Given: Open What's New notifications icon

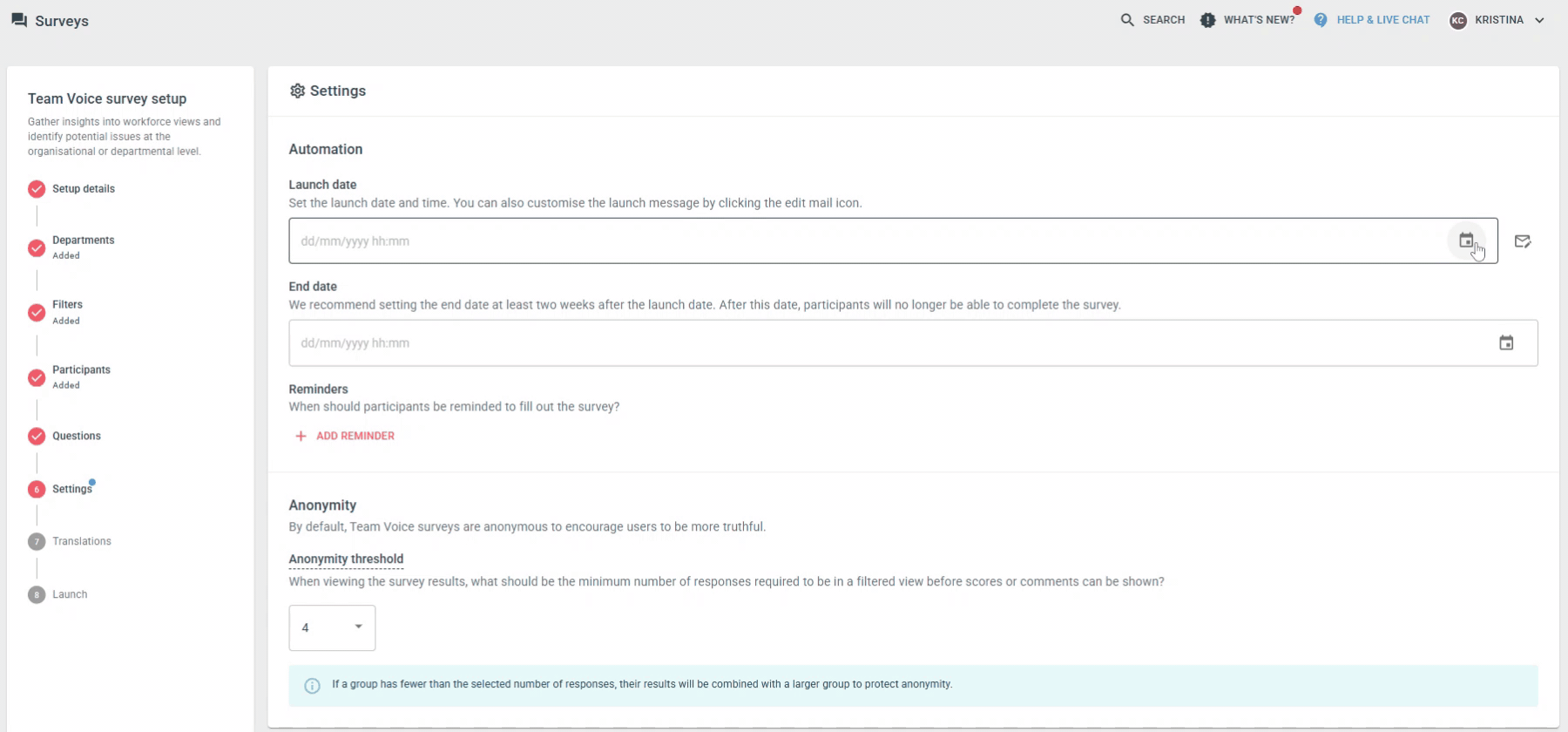Looking at the screenshot, I should click(x=1207, y=20).
